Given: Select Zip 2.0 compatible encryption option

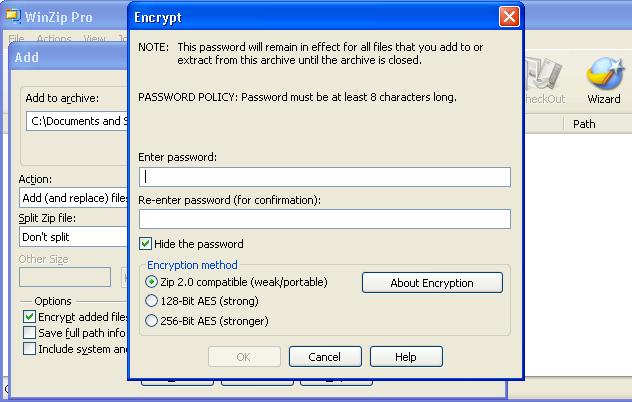Looking at the screenshot, I should pyautogui.click(x=151, y=282).
